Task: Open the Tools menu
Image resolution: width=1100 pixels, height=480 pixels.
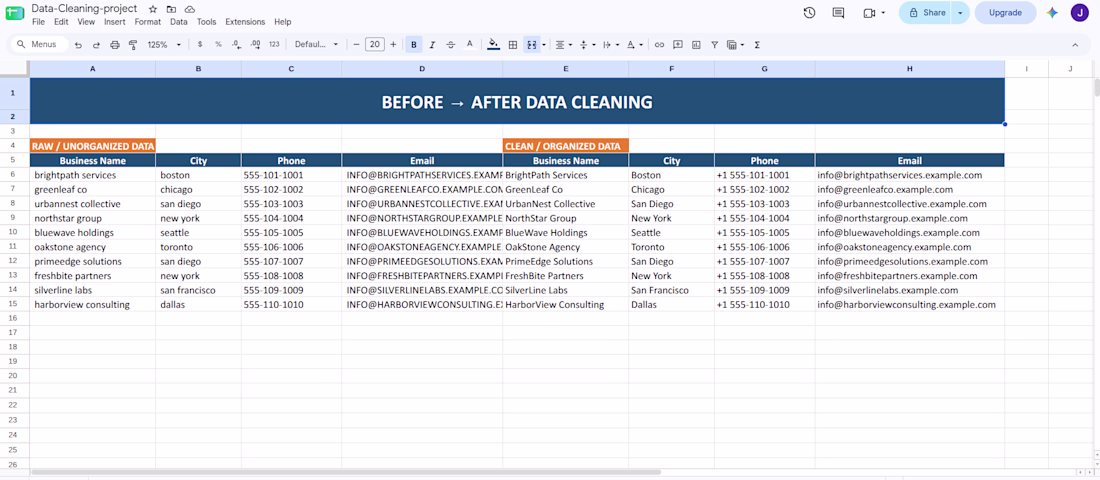Action: pyautogui.click(x=206, y=22)
